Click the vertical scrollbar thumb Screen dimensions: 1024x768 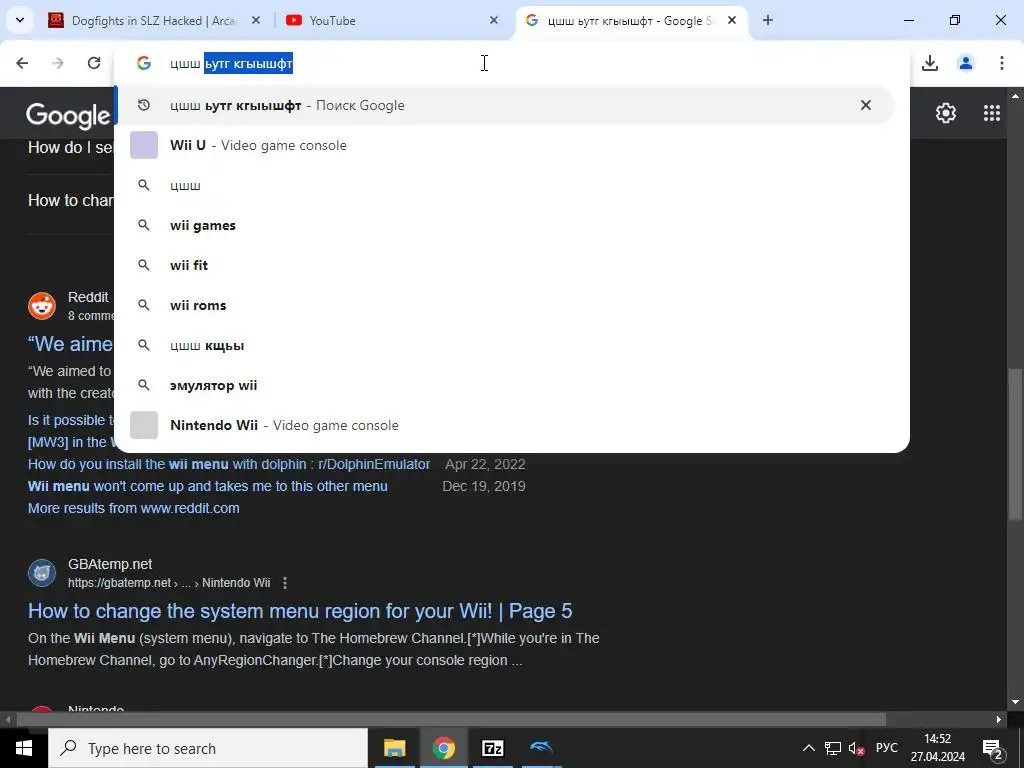(x=1015, y=444)
